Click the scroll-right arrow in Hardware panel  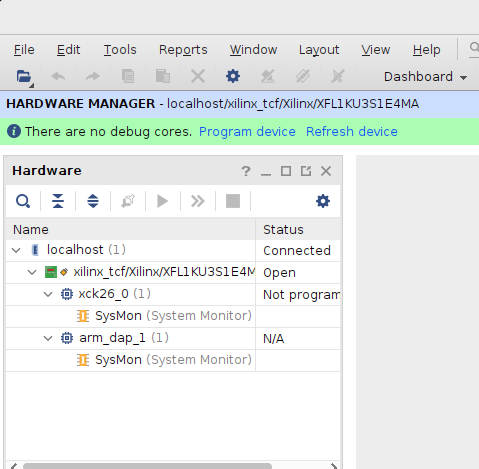click(x=334, y=466)
